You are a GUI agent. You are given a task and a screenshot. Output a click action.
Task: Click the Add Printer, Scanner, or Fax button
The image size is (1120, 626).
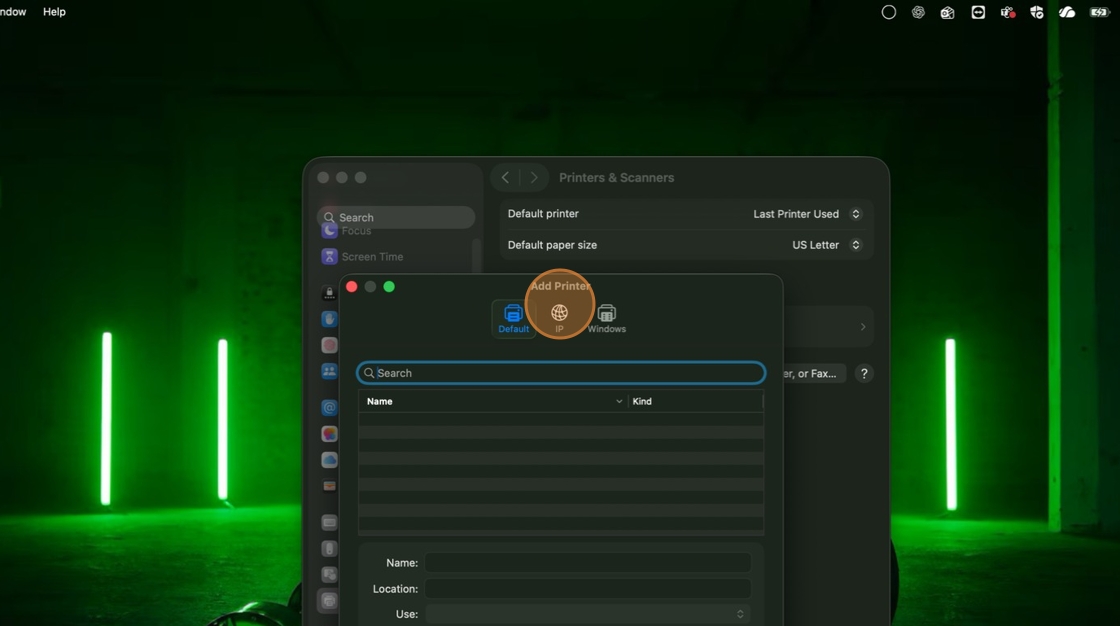coord(814,374)
